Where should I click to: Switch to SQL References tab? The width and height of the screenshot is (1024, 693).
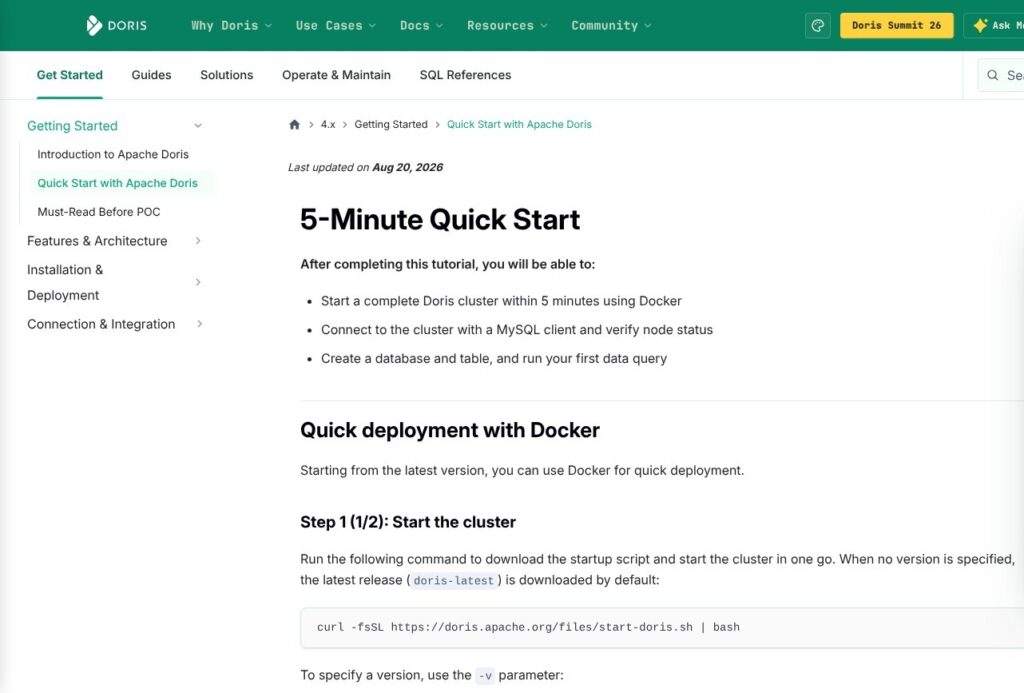pos(466,75)
